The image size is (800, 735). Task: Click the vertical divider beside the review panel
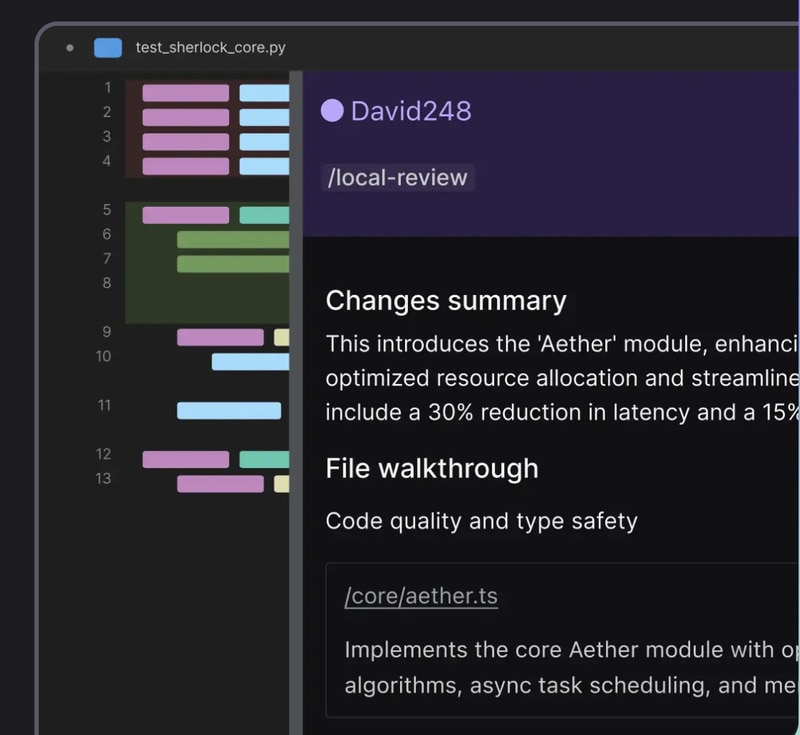coord(296,400)
